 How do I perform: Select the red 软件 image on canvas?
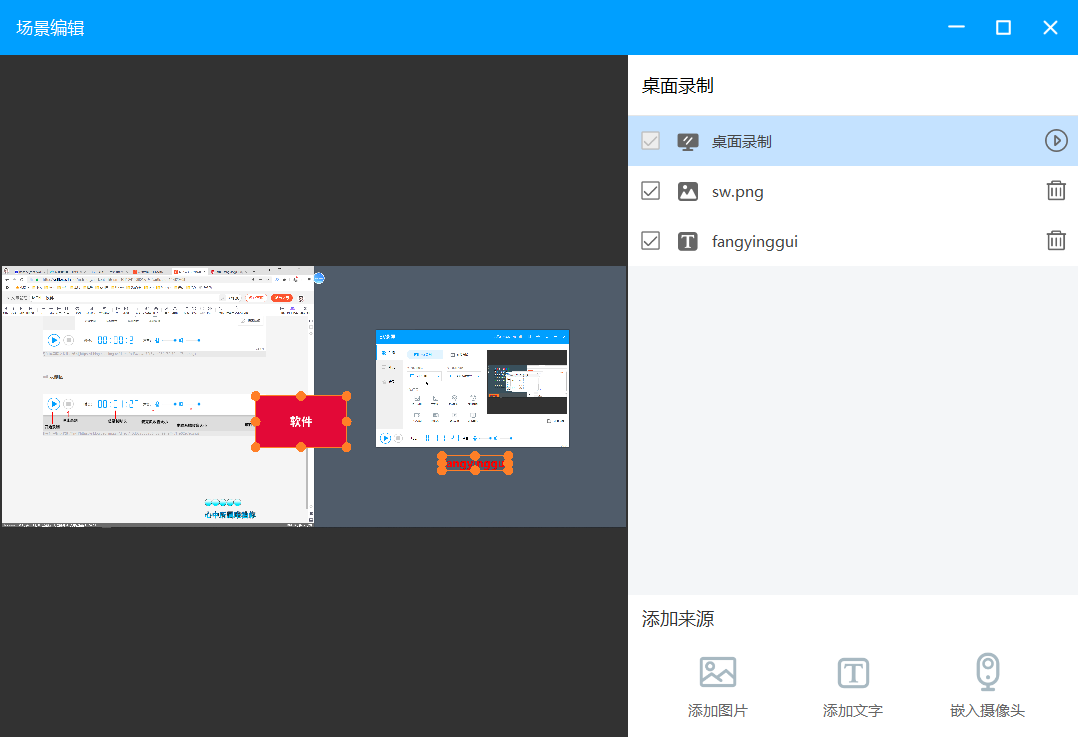tap(301, 421)
